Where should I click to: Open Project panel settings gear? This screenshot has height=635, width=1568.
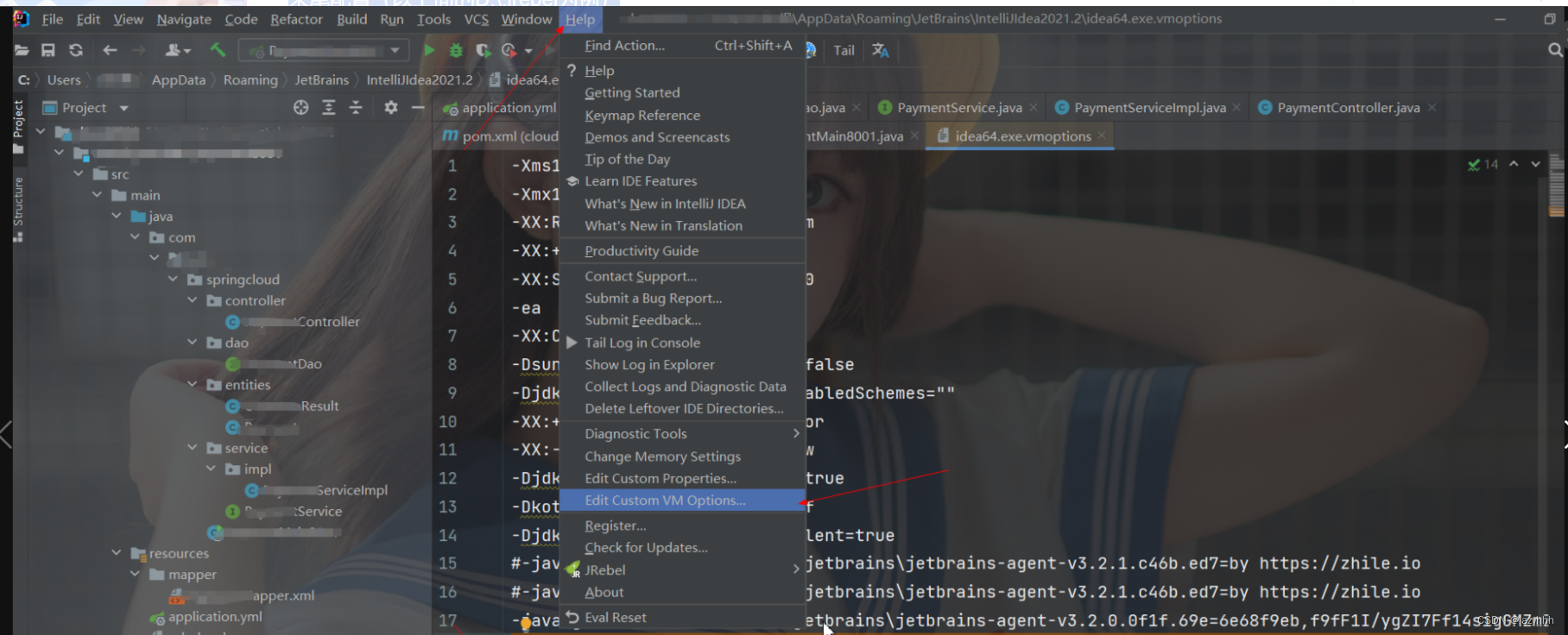(x=391, y=108)
